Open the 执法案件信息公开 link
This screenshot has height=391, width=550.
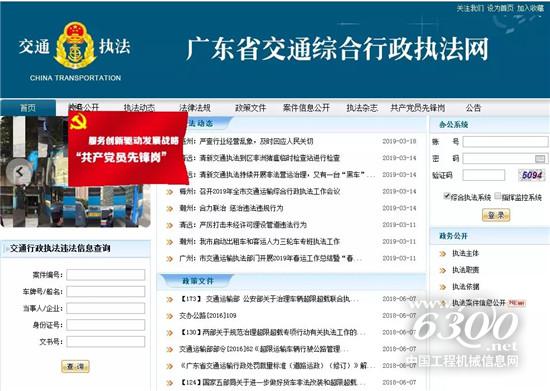478,303
